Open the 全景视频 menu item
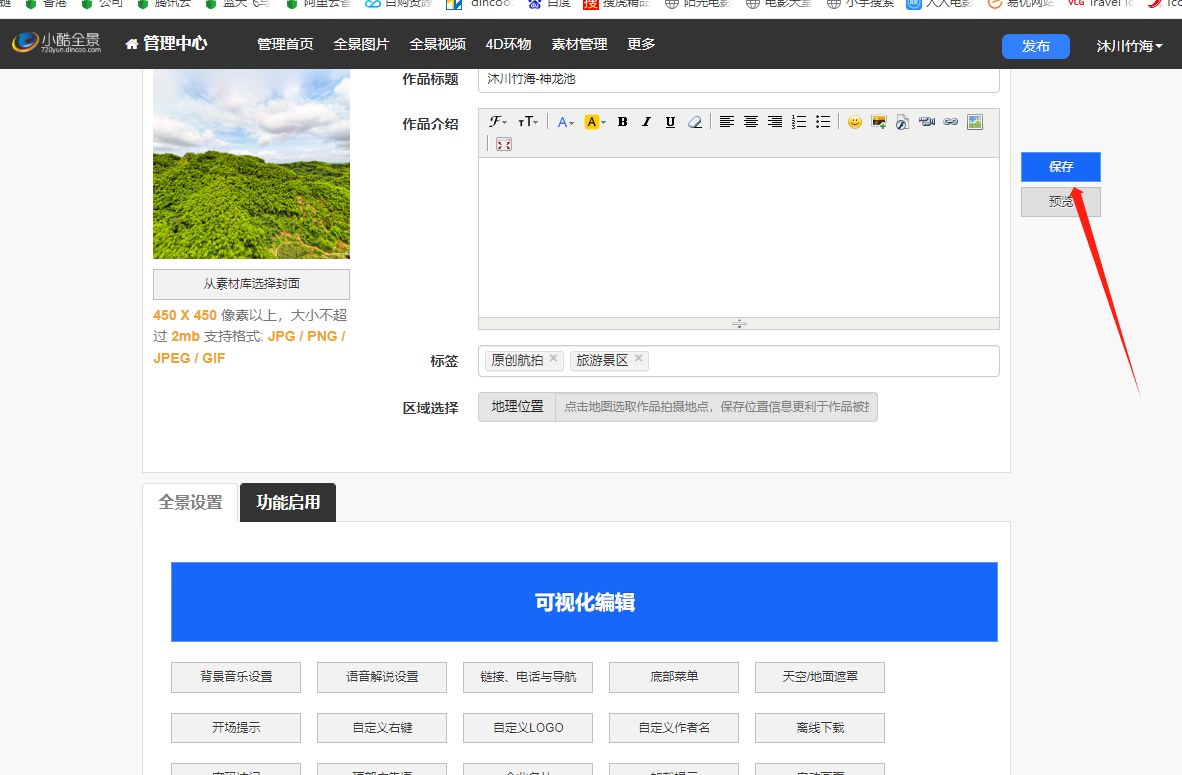Screen dimensions: 1182x775 click(437, 44)
